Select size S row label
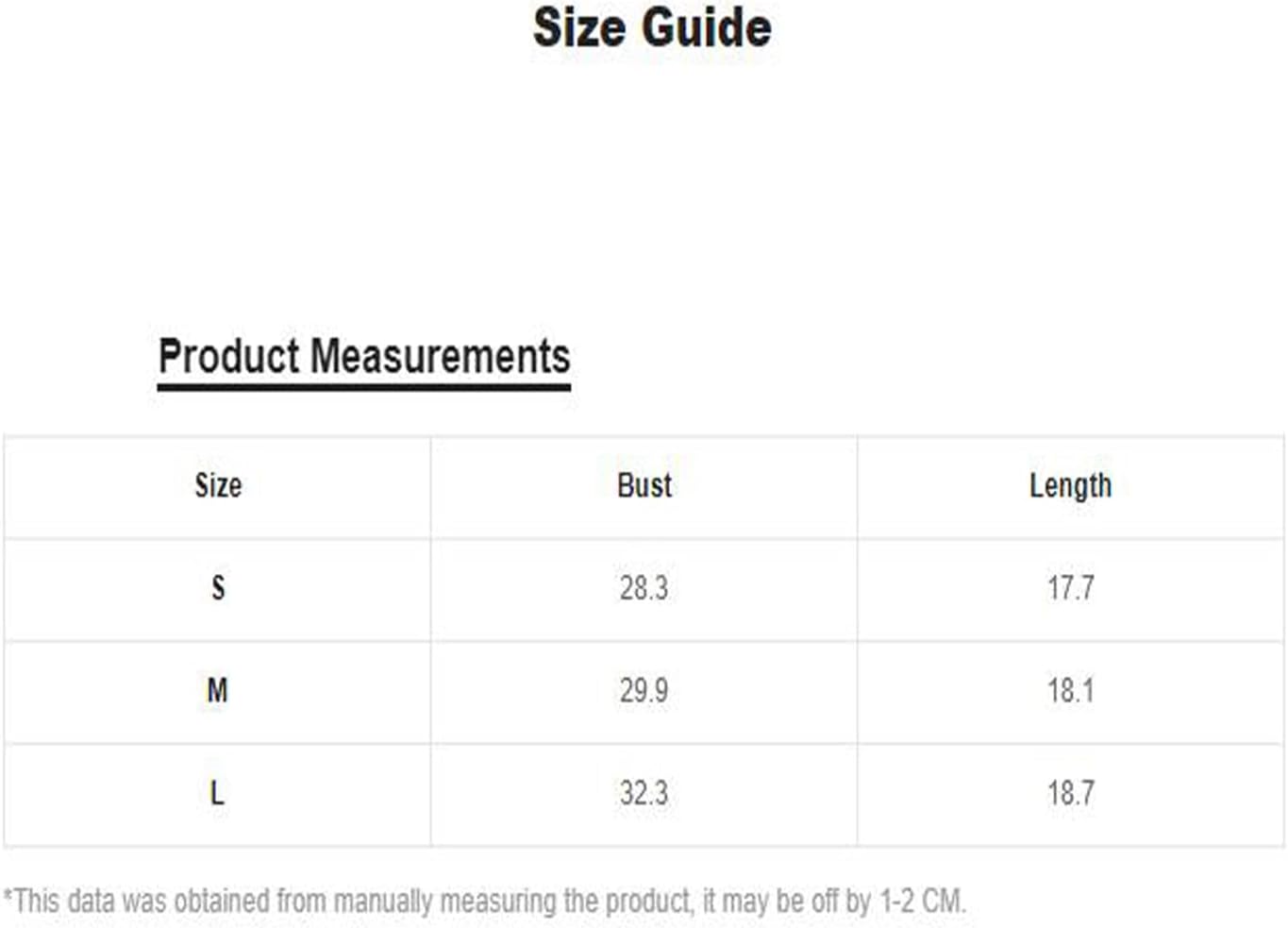1288x928 pixels. point(218,588)
